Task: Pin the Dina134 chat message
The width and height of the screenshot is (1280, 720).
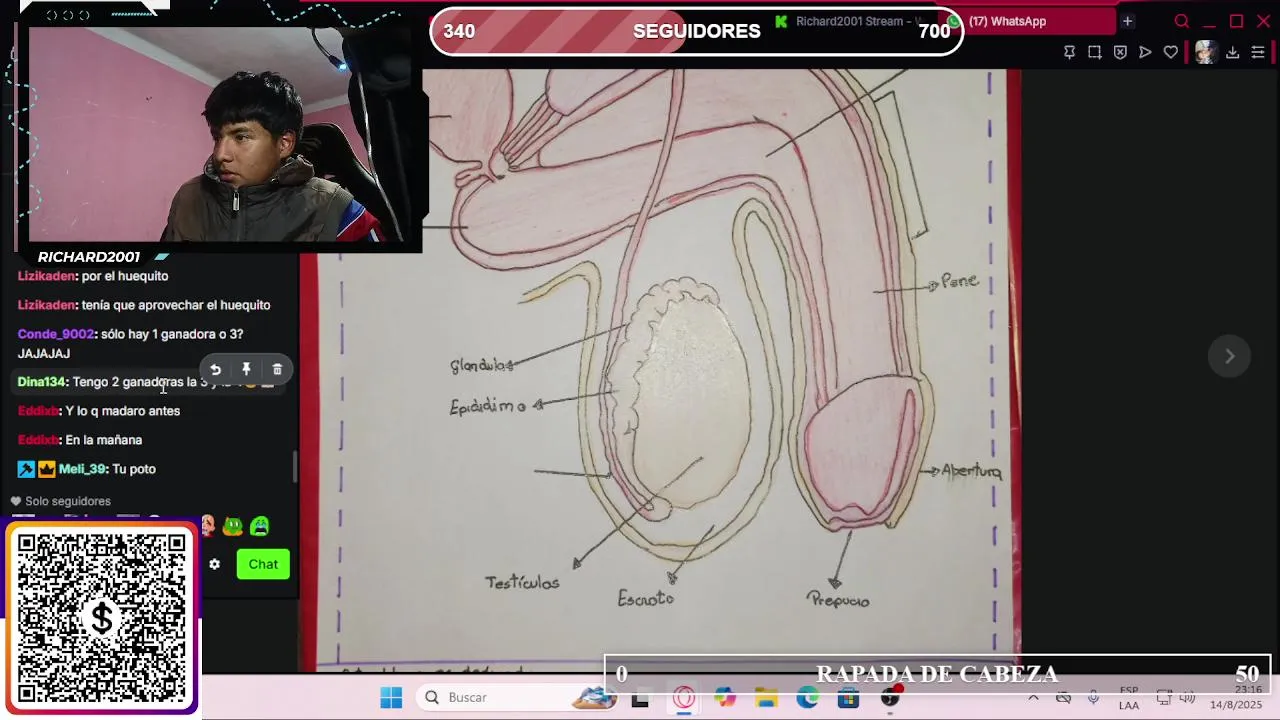Action: pyautogui.click(x=246, y=370)
